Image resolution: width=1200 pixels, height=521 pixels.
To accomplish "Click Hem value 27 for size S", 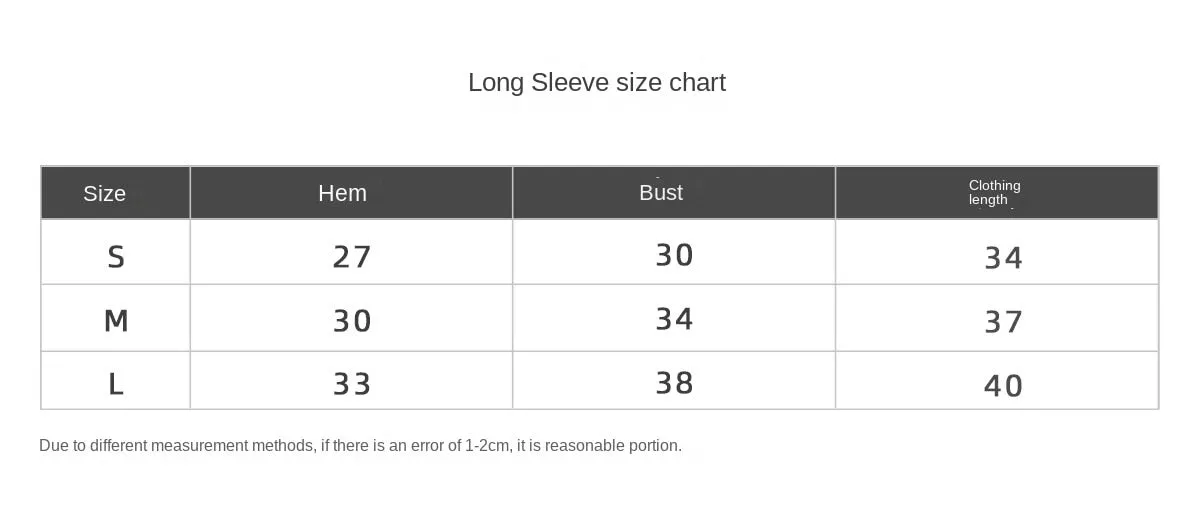I will point(352,257).
